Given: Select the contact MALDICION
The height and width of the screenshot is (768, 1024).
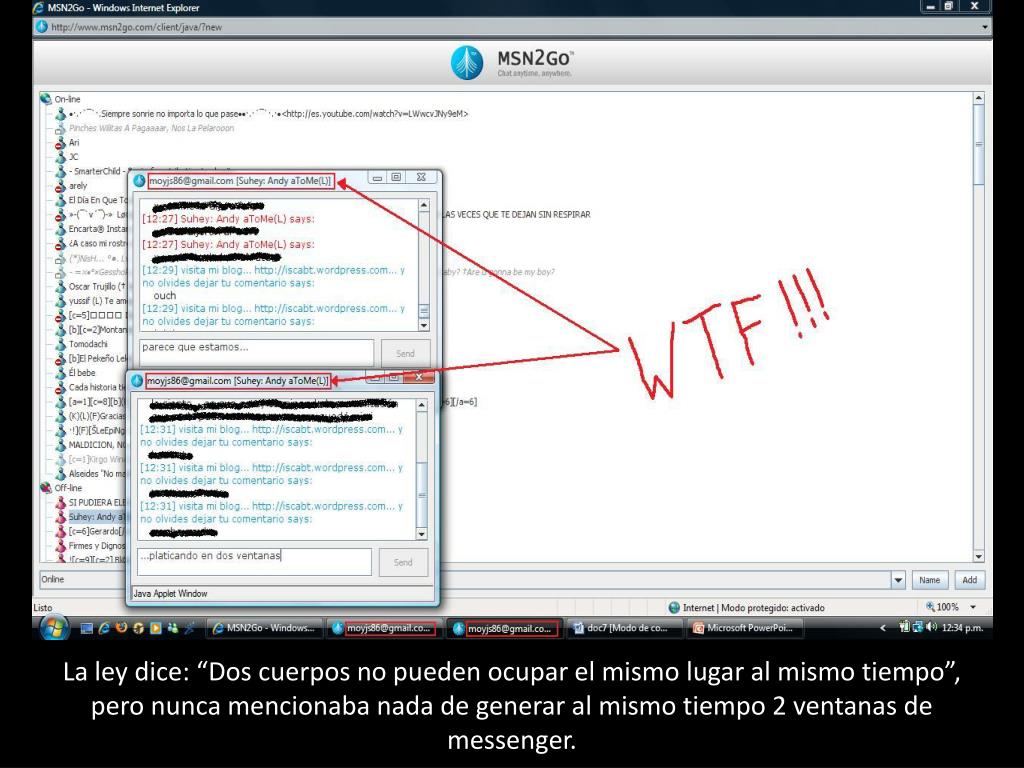Looking at the screenshot, I should click(x=97, y=445).
